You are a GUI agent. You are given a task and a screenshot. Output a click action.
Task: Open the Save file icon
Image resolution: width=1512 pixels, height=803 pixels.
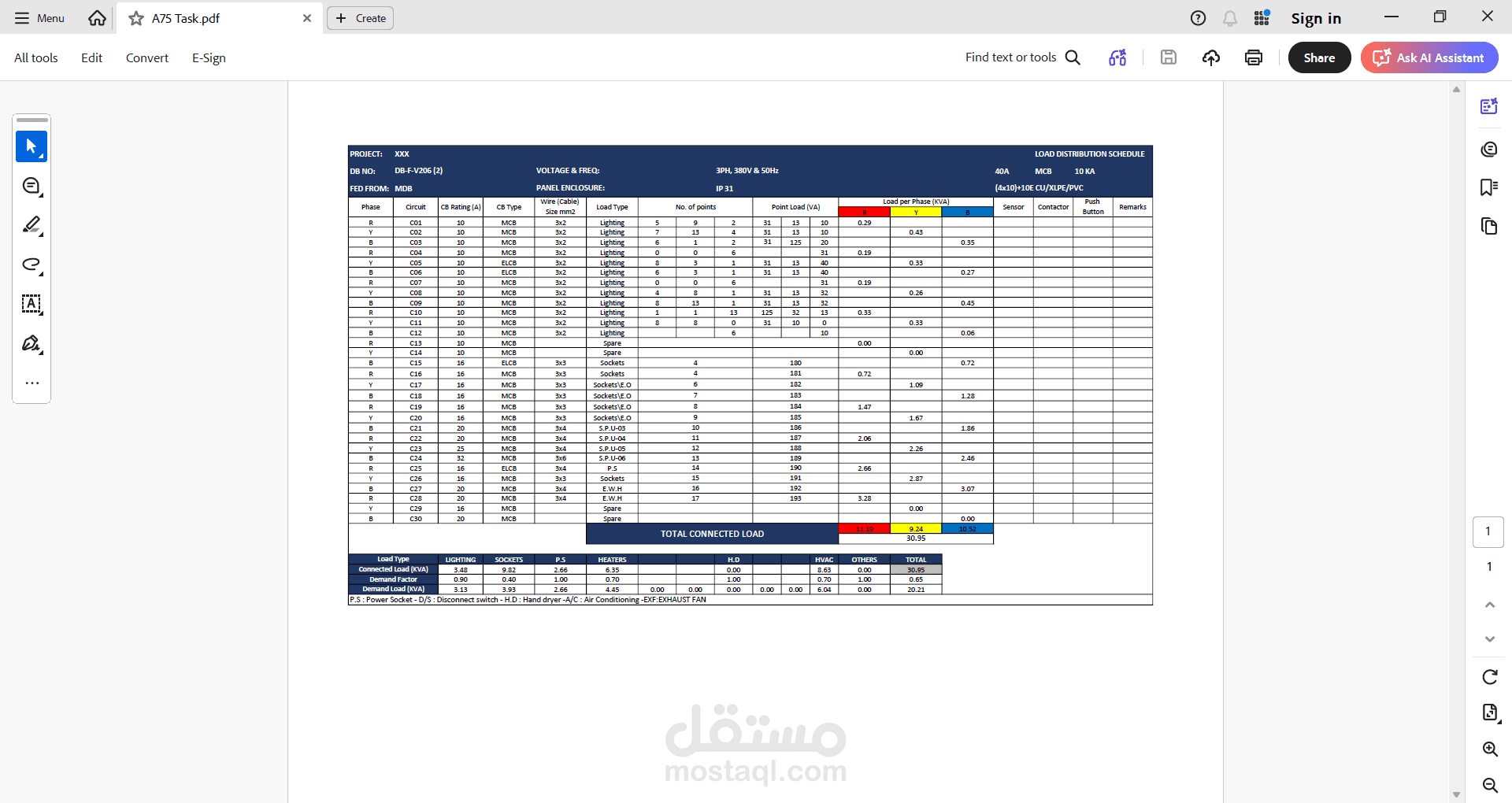click(1169, 57)
